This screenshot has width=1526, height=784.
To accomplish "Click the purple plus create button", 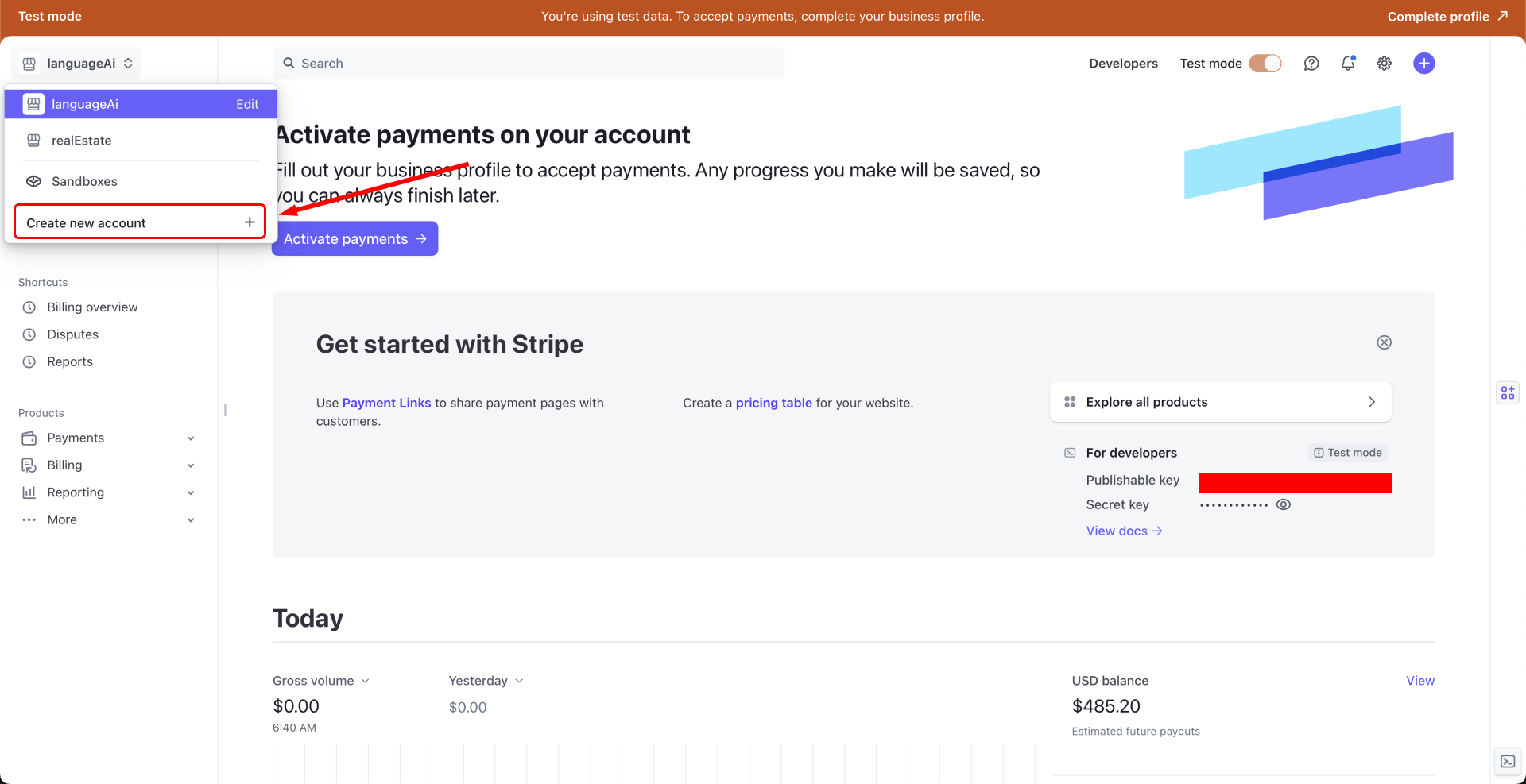I will click(x=1423, y=64).
